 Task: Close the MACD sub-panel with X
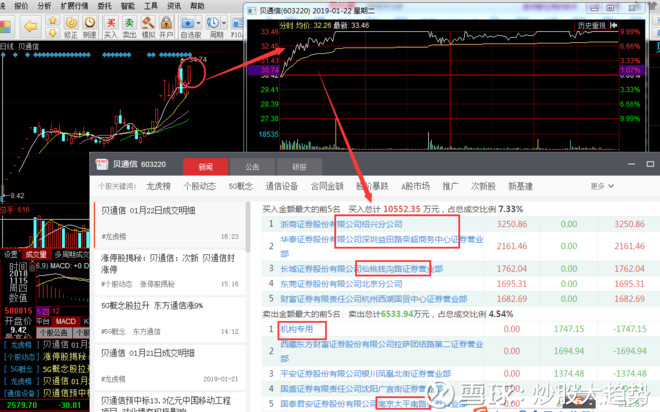coord(32,262)
